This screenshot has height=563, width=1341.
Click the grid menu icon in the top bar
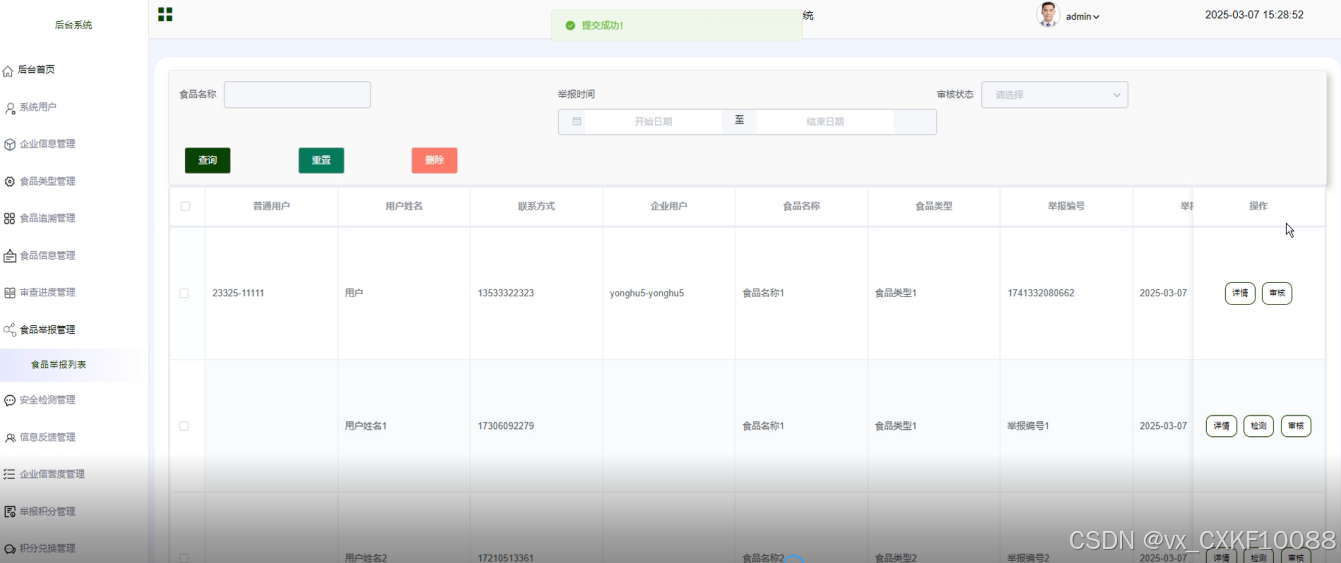165,14
